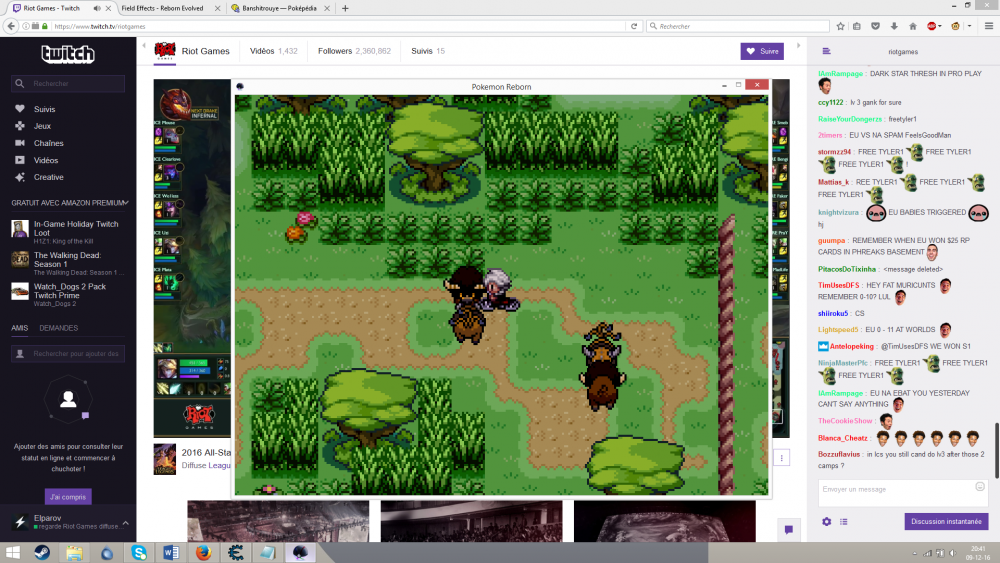Open chat settings gear icon
This screenshot has height=563, width=1000.
(826, 521)
